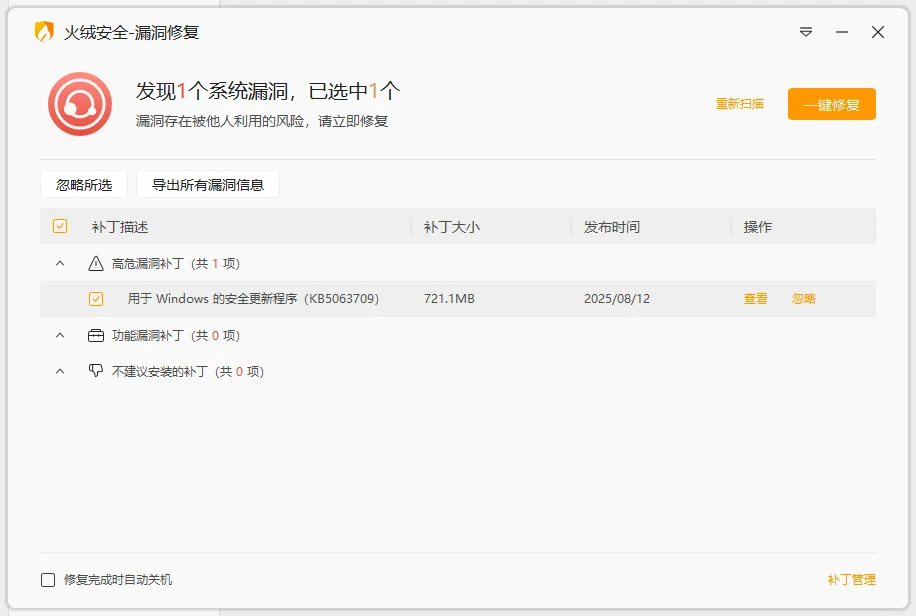The height and width of the screenshot is (616, 916).
Task: Open the feedback icon in the title bar
Action: pyautogui.click(x=806, y=32)
